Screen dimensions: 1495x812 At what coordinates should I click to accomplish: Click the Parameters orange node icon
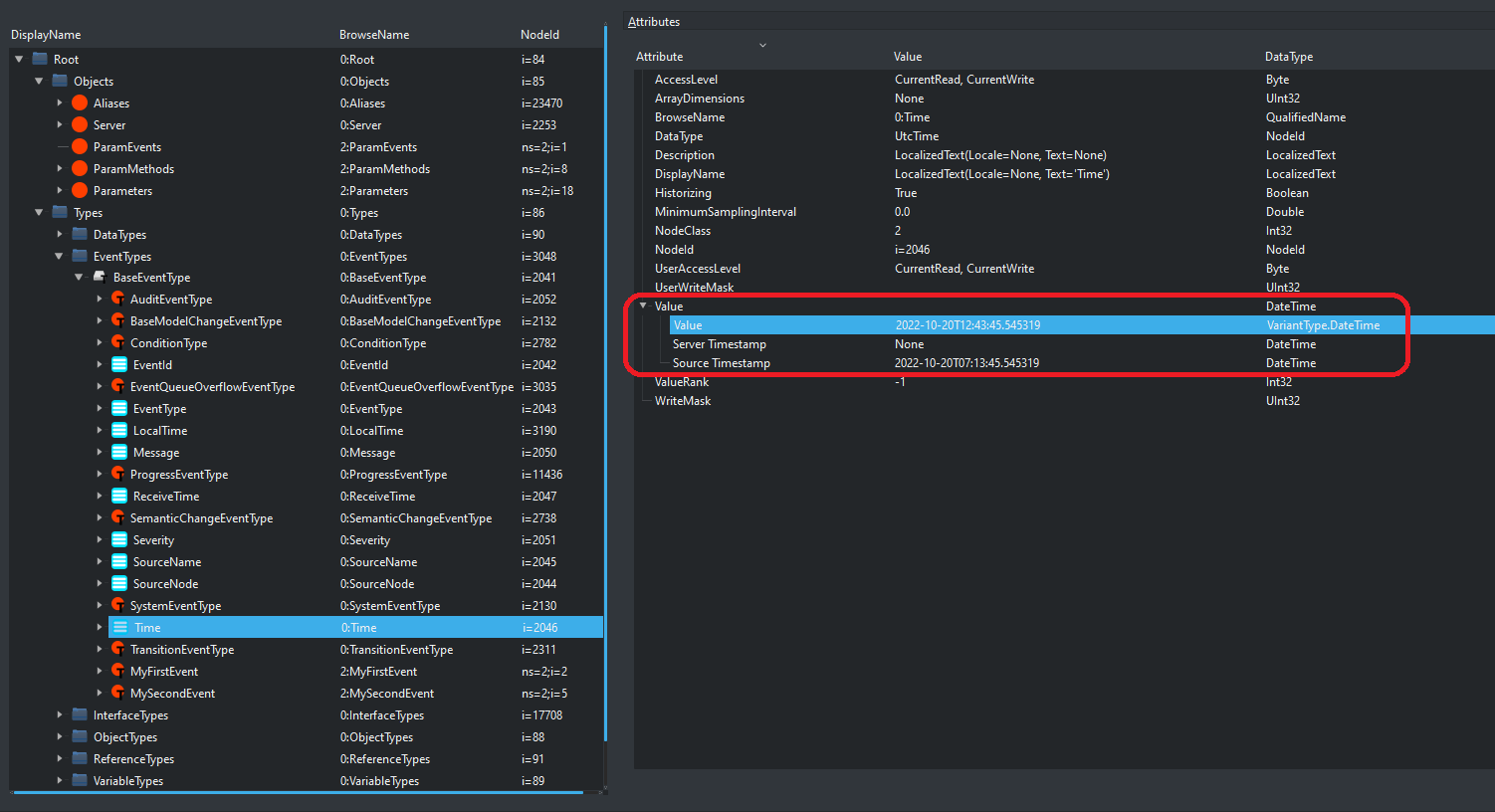[x=80, y=191]
